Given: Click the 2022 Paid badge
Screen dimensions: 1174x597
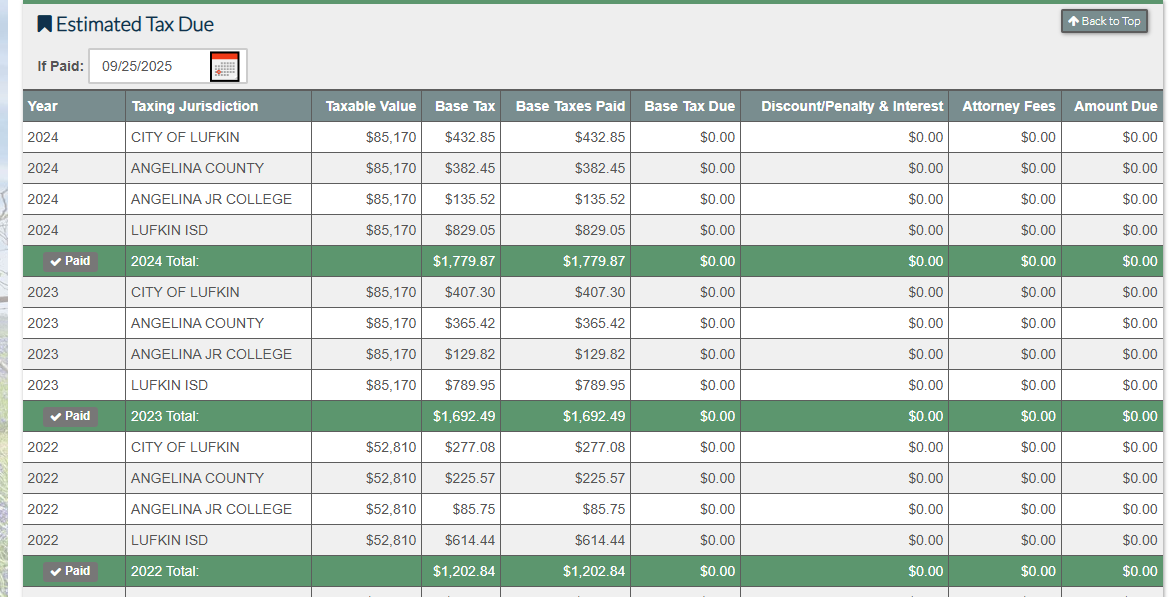Looking at the screenshot, I should point(70,571).
